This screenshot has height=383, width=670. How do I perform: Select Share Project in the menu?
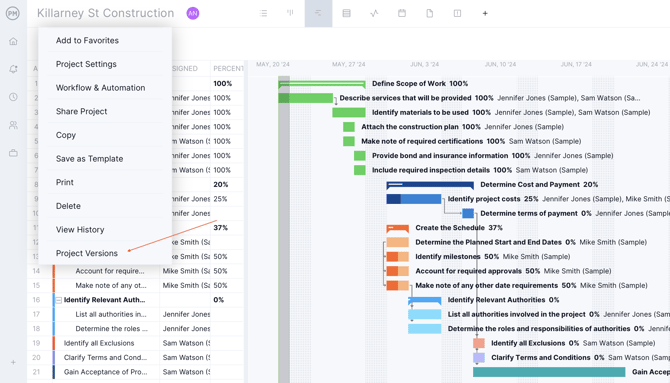pyautogui.click(x=82, y=111)
